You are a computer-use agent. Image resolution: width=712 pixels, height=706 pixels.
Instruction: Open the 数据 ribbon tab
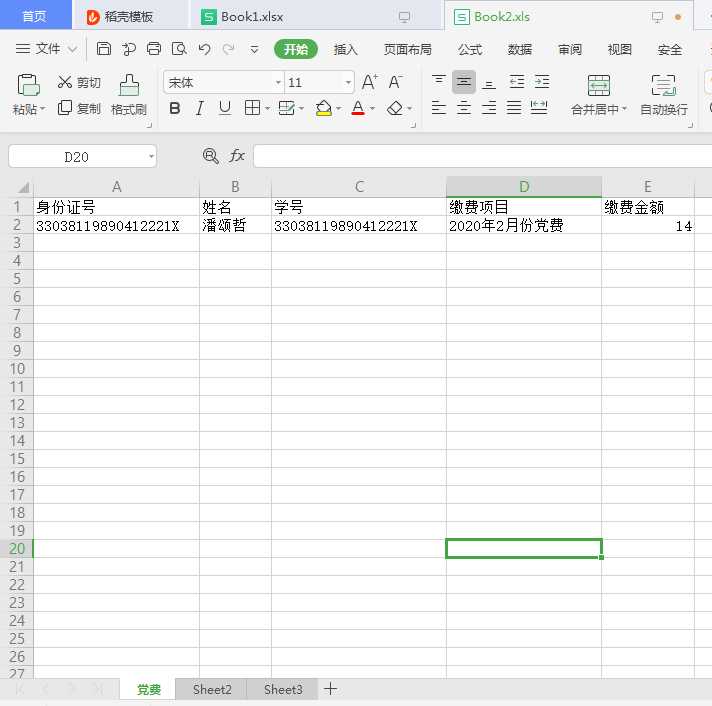(519, 49)
